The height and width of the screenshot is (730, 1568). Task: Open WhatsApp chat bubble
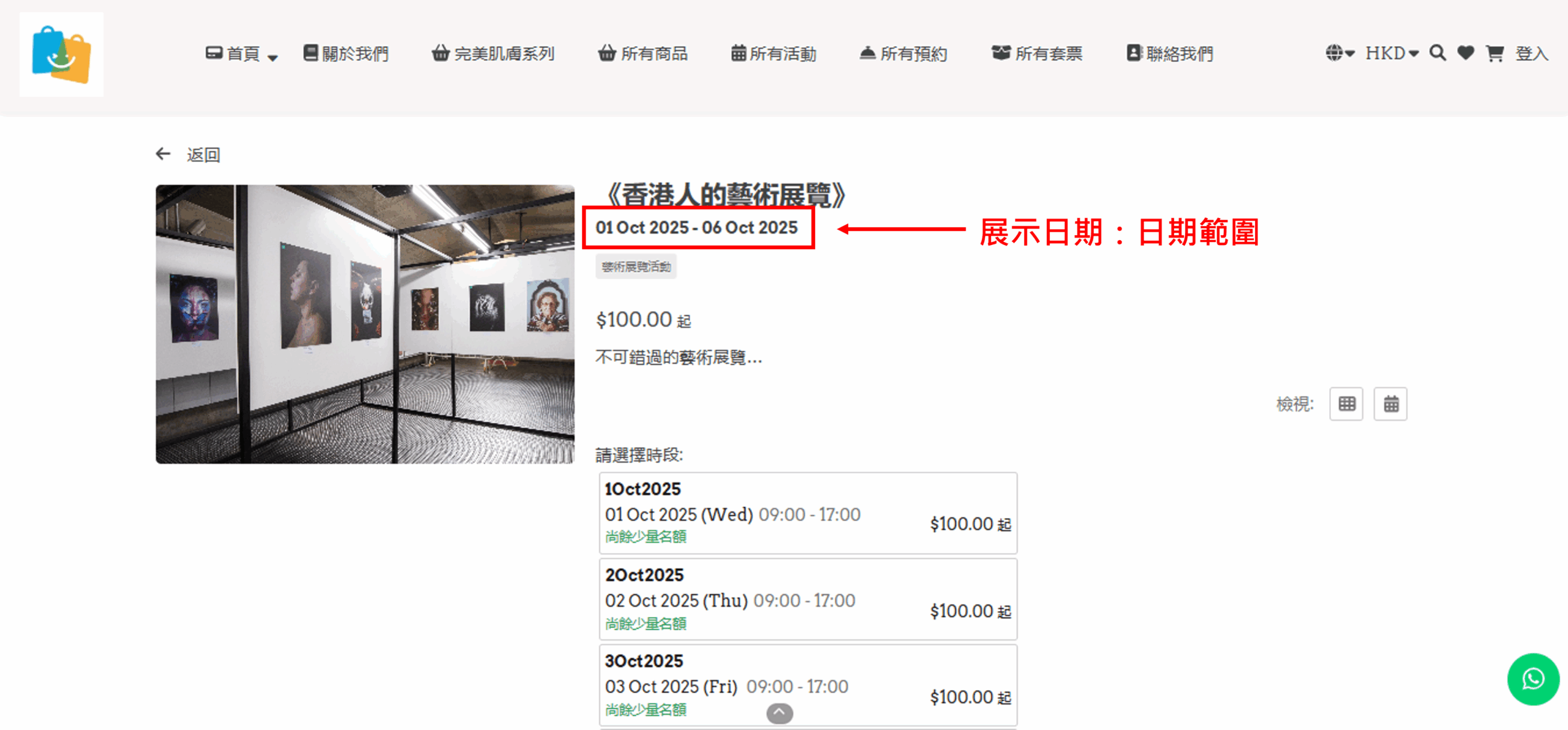coord(1532,679)
